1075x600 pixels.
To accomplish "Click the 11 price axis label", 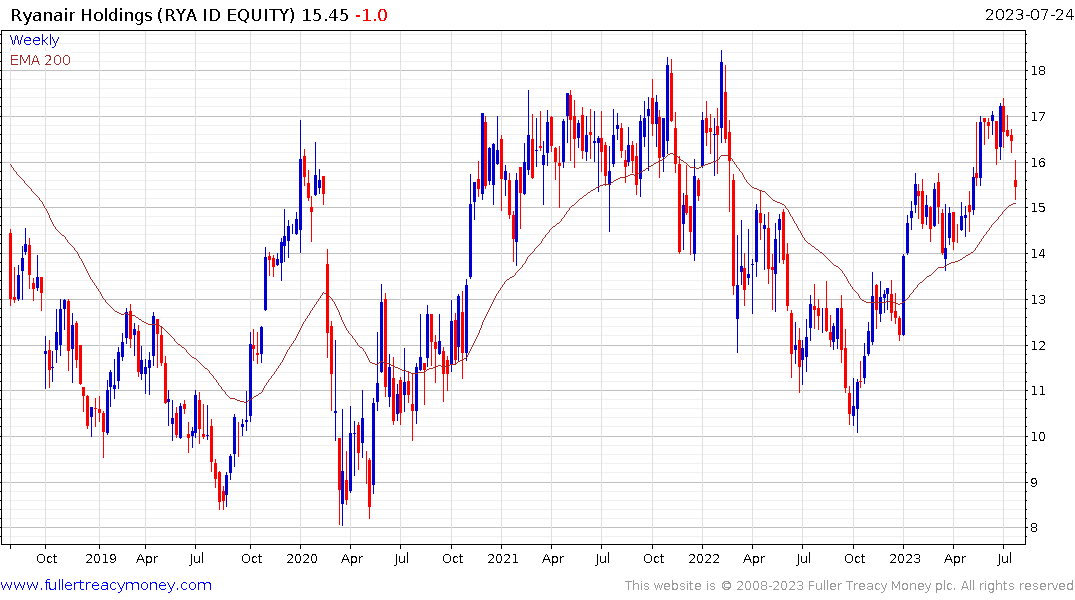I will coord(1038,391).
